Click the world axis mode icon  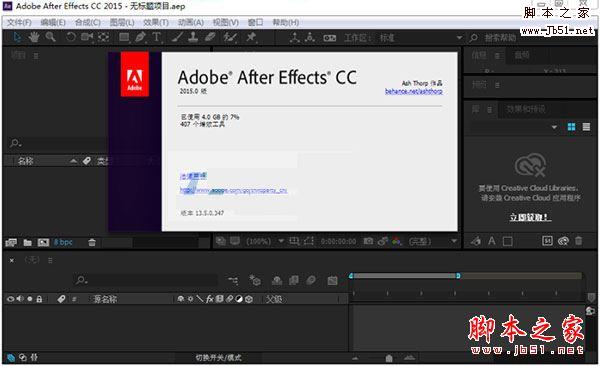310,38
